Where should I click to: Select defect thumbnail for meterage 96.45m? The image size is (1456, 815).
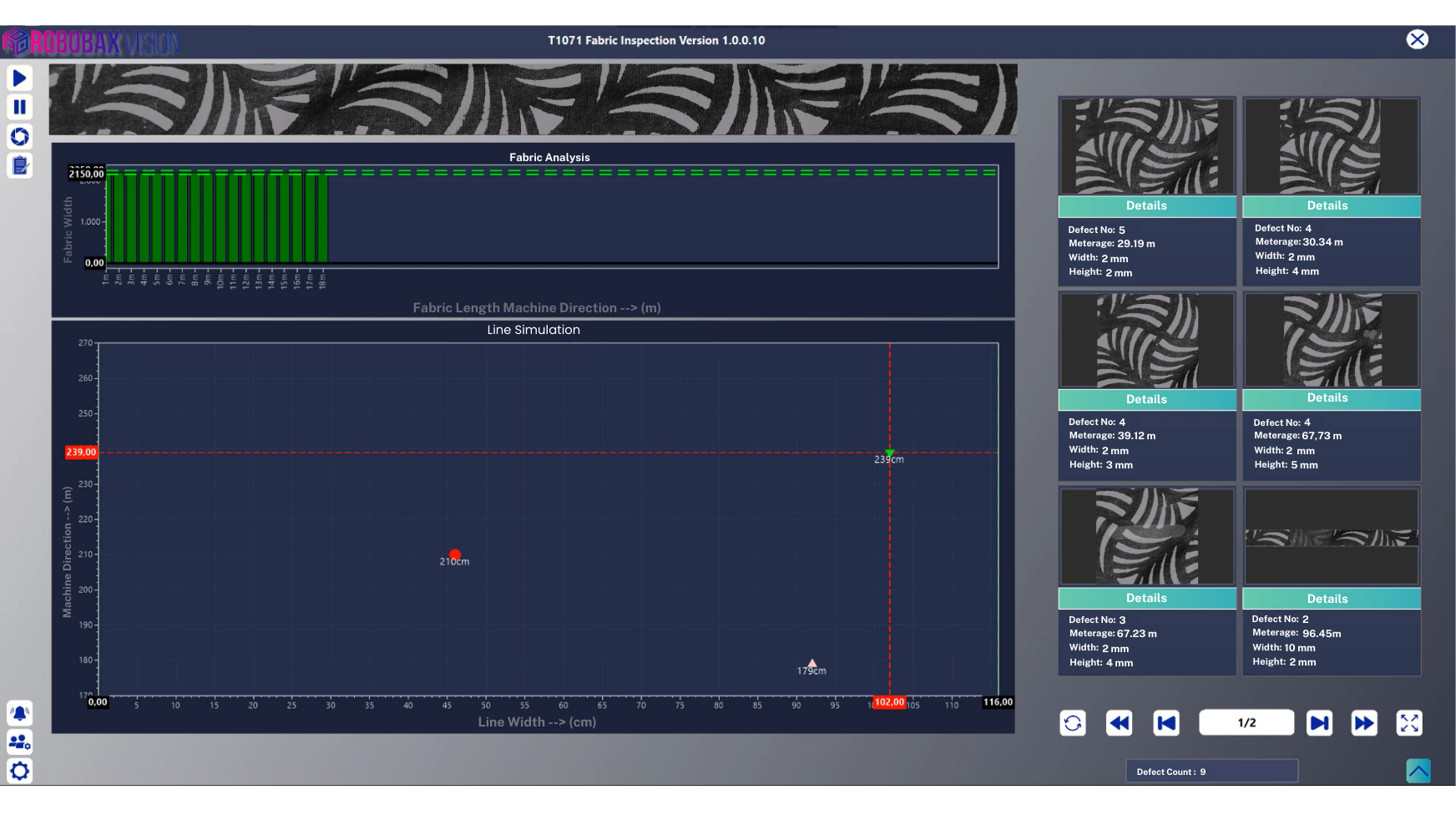click(x=1332, y=536)
